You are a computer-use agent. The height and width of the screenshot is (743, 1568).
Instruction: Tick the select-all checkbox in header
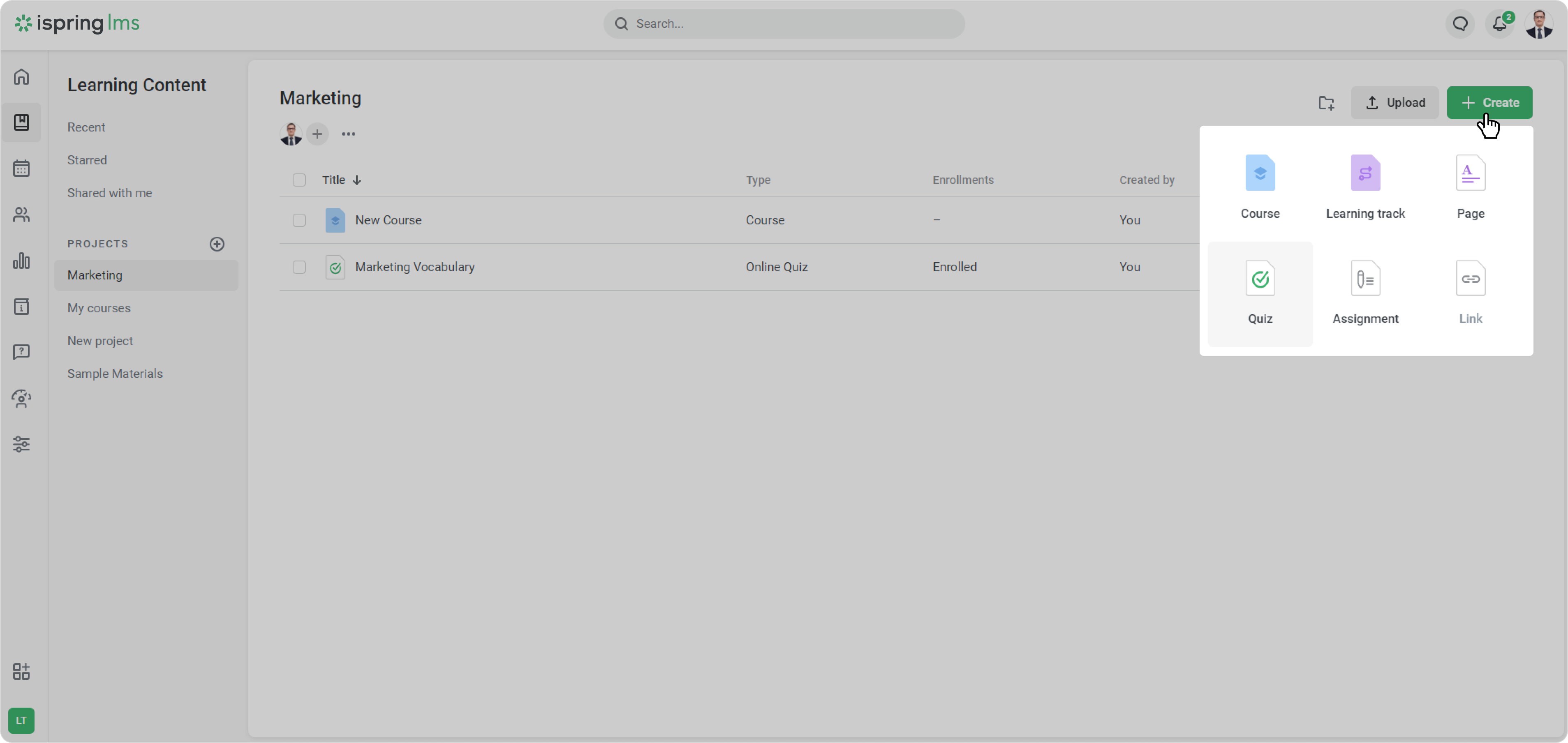click(x=299, y=180)
